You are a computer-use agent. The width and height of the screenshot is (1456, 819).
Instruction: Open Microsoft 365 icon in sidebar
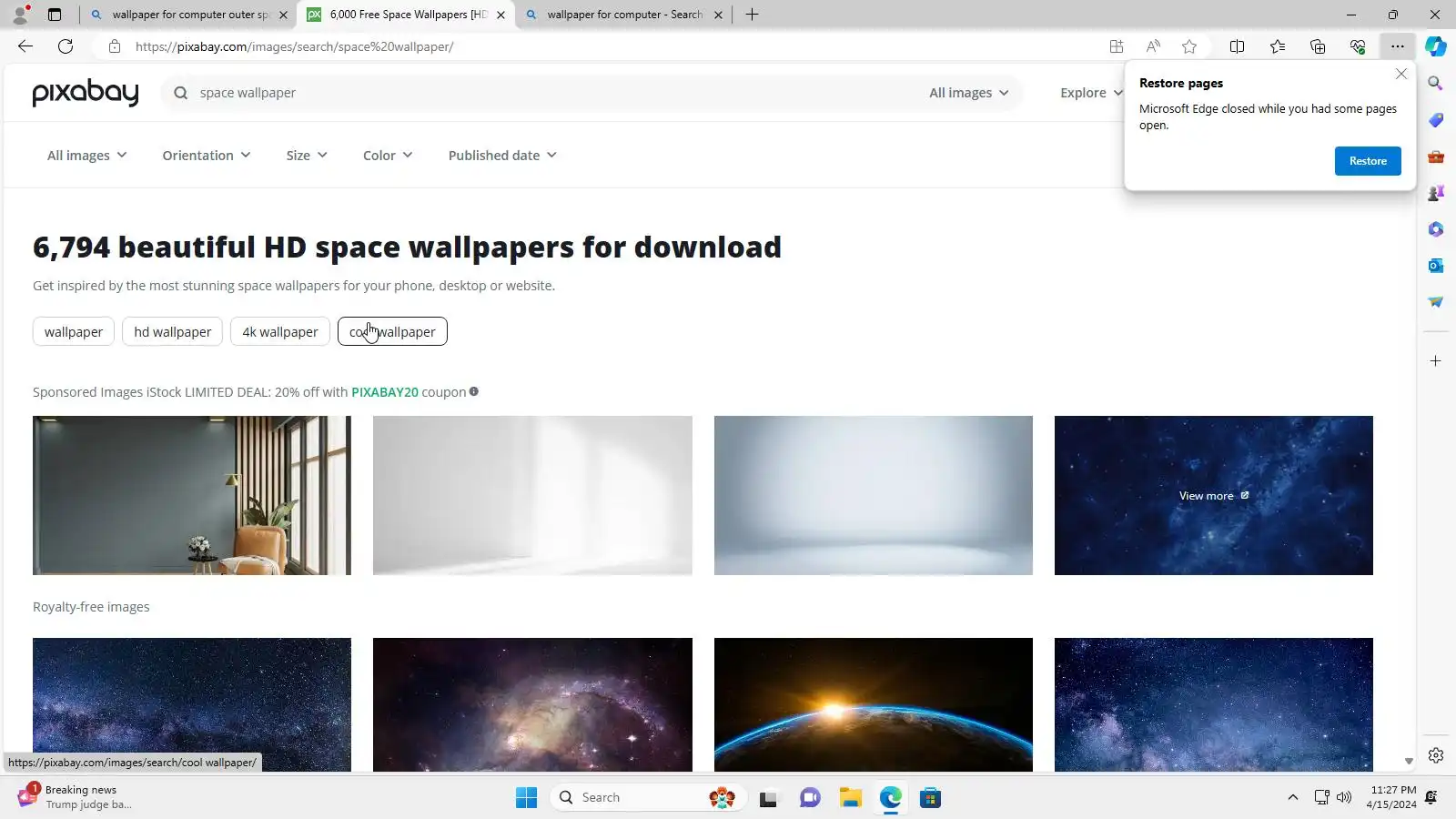pos(1436,229)
